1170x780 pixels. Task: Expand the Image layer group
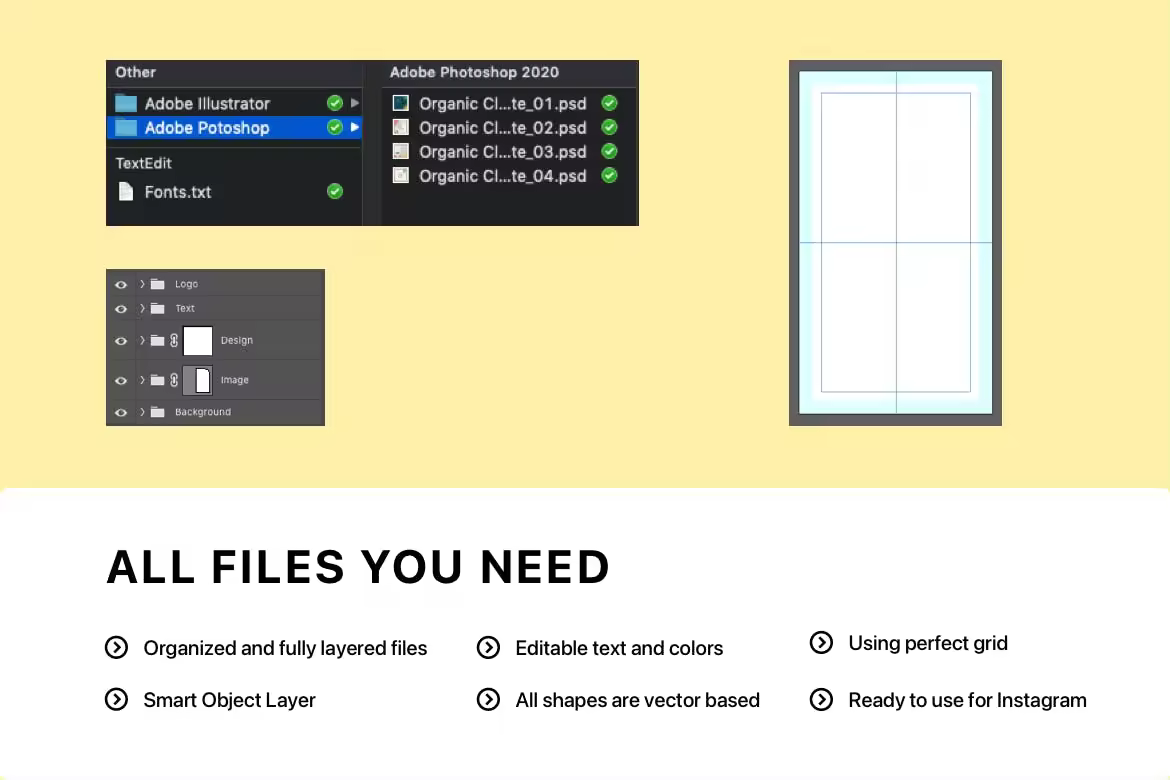(x=142, y=380)
